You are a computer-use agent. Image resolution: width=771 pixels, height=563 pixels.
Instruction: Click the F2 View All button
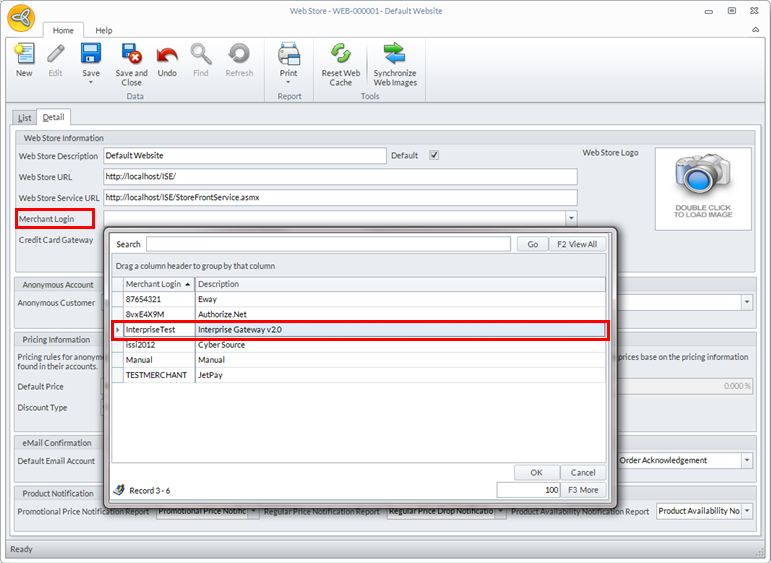577,244
